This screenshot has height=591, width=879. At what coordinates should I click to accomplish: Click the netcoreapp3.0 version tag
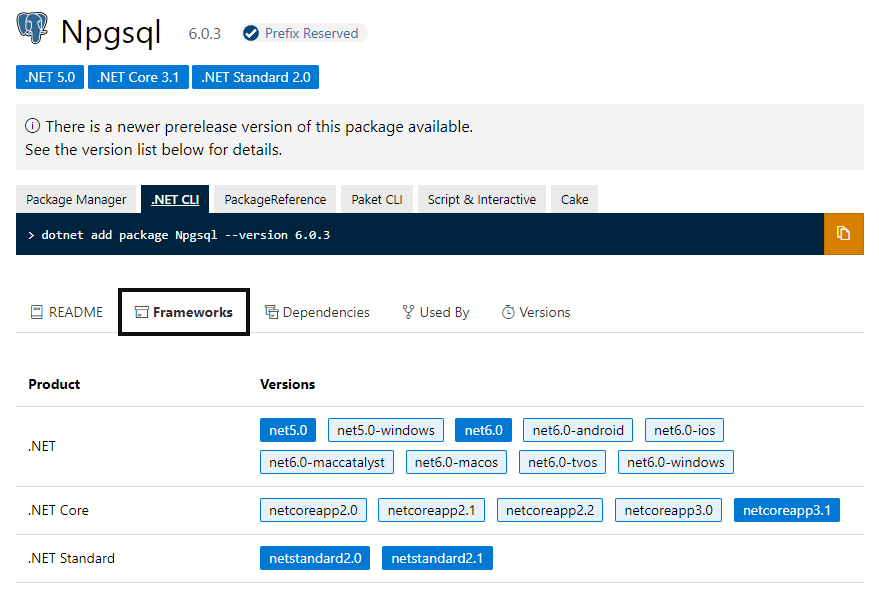click(668, 510)
